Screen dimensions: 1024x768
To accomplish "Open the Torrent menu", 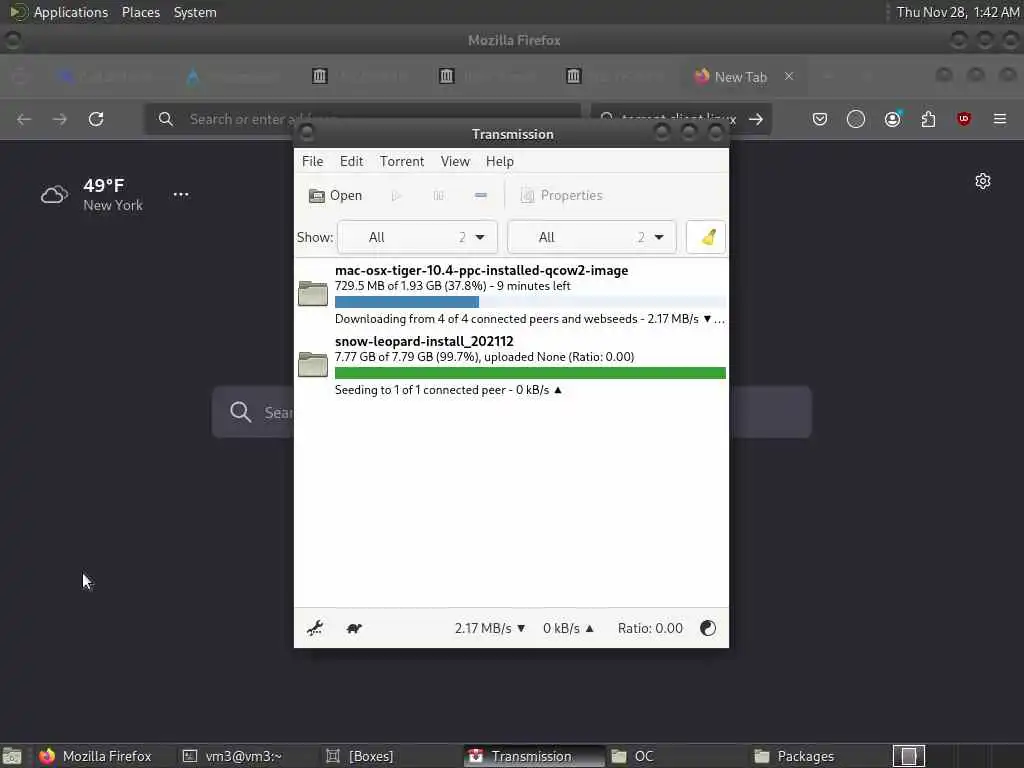I will pos(402,161).
